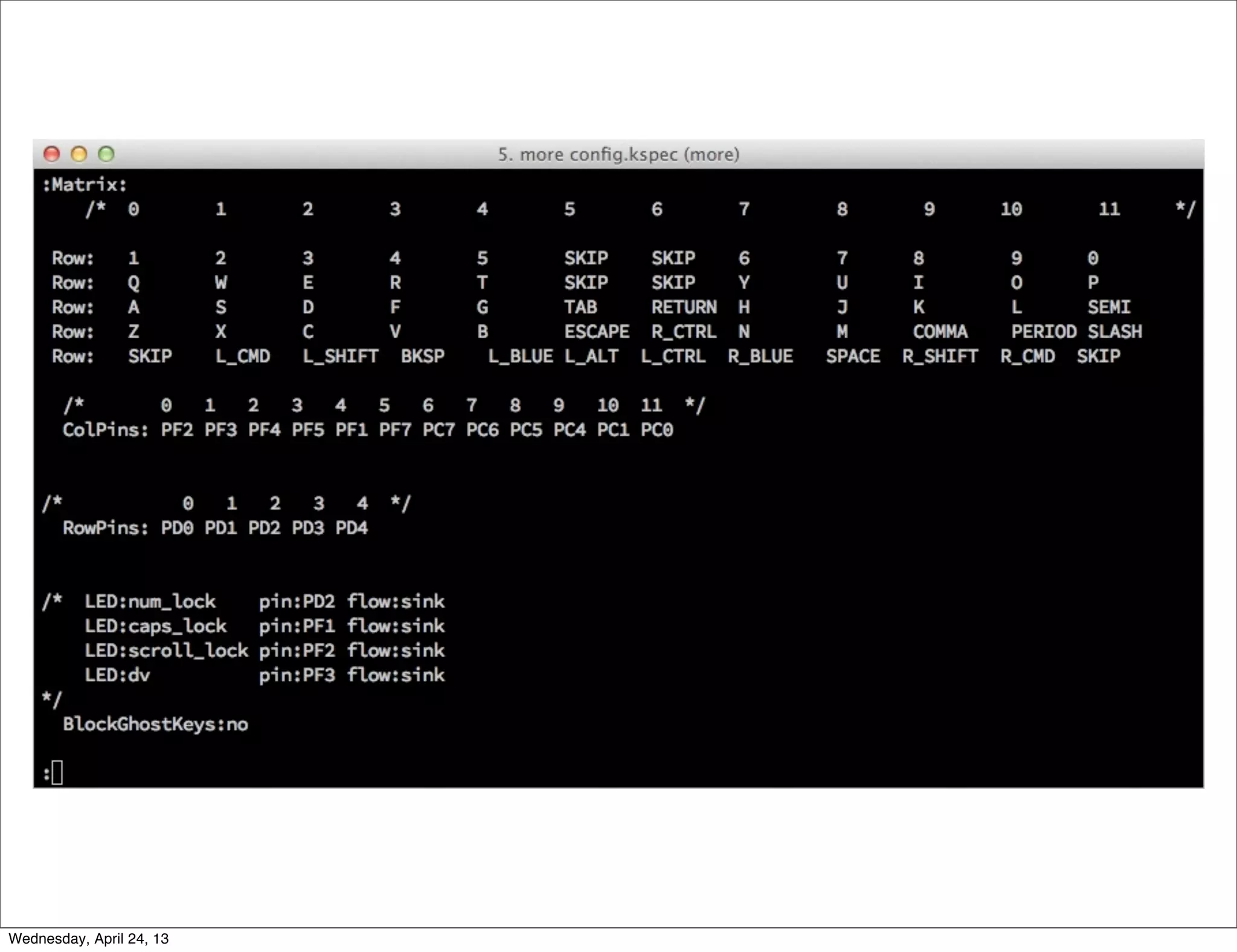Click 'BlockGhostKeys:no' setting
Screen dimensions: 1237x952
[155, 724]
